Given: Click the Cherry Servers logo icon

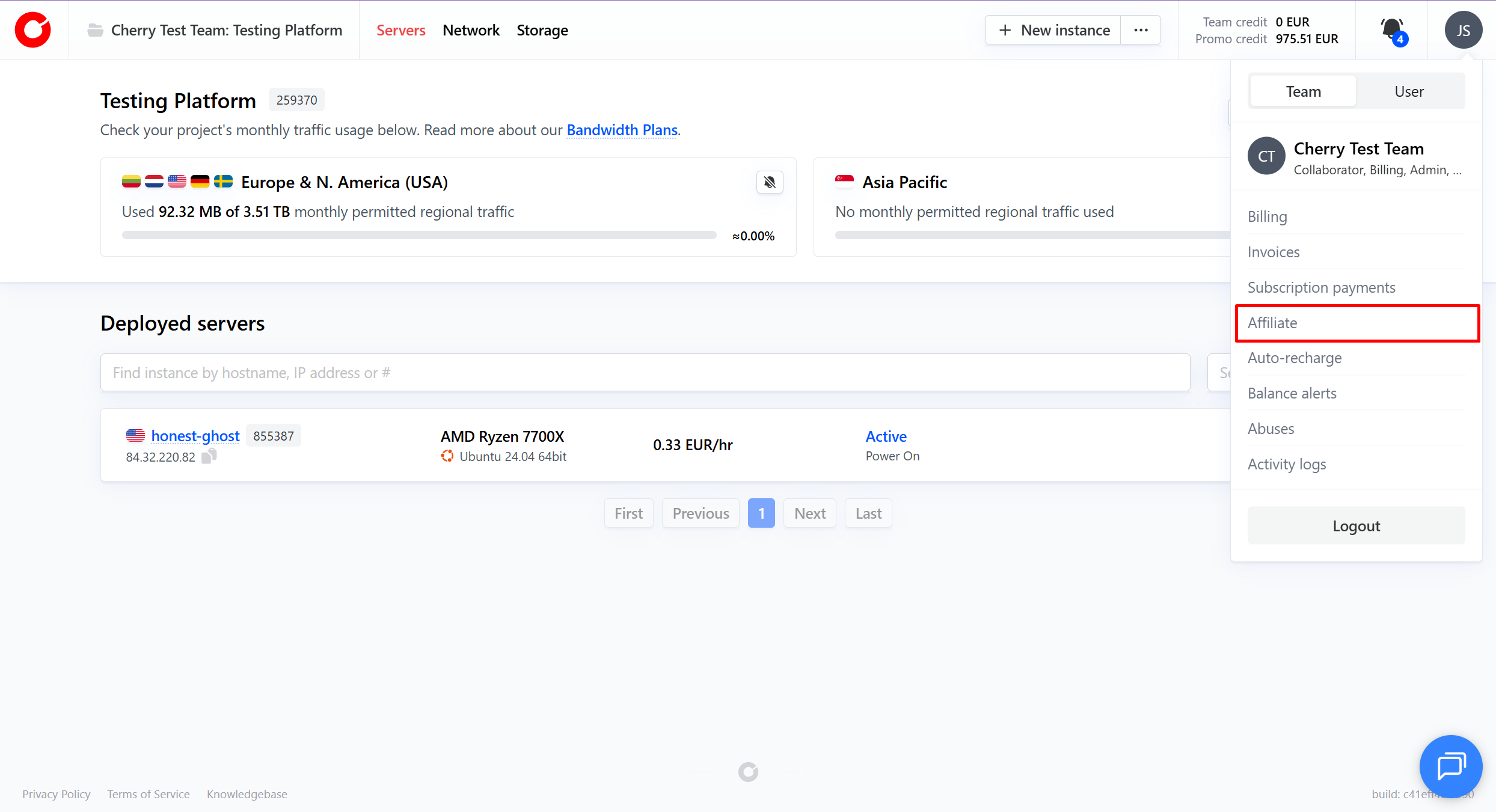Looking at the screenshot, I should (x=33, y=29).
